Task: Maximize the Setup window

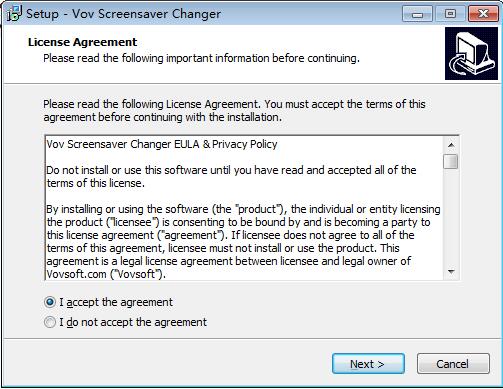Action: [x=450, y=14]
